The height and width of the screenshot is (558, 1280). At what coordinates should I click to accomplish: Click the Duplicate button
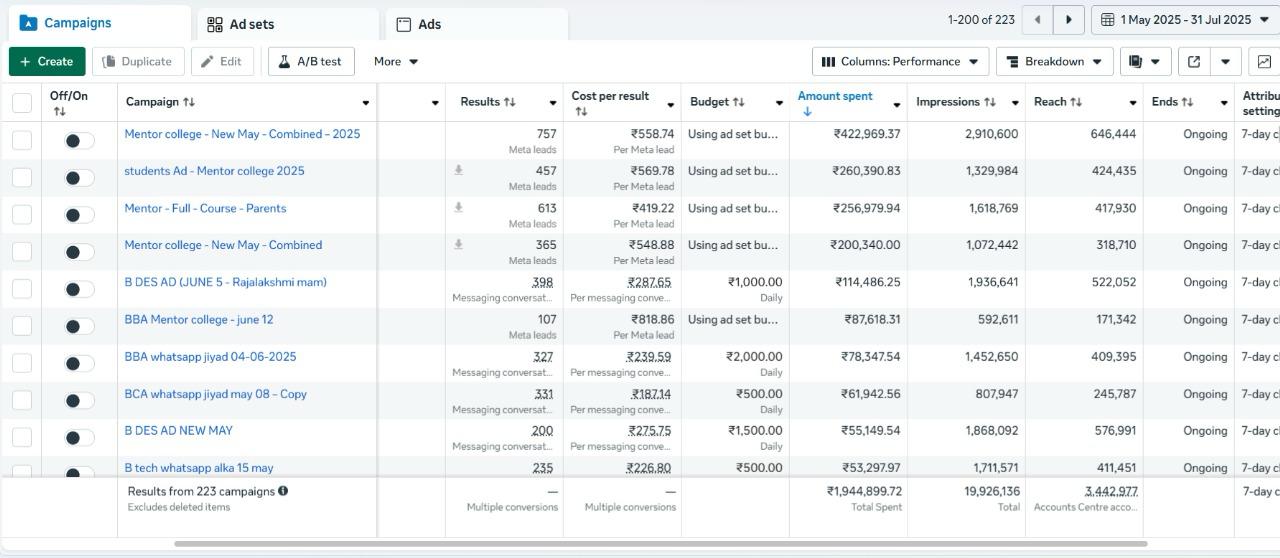click(138, 61)
